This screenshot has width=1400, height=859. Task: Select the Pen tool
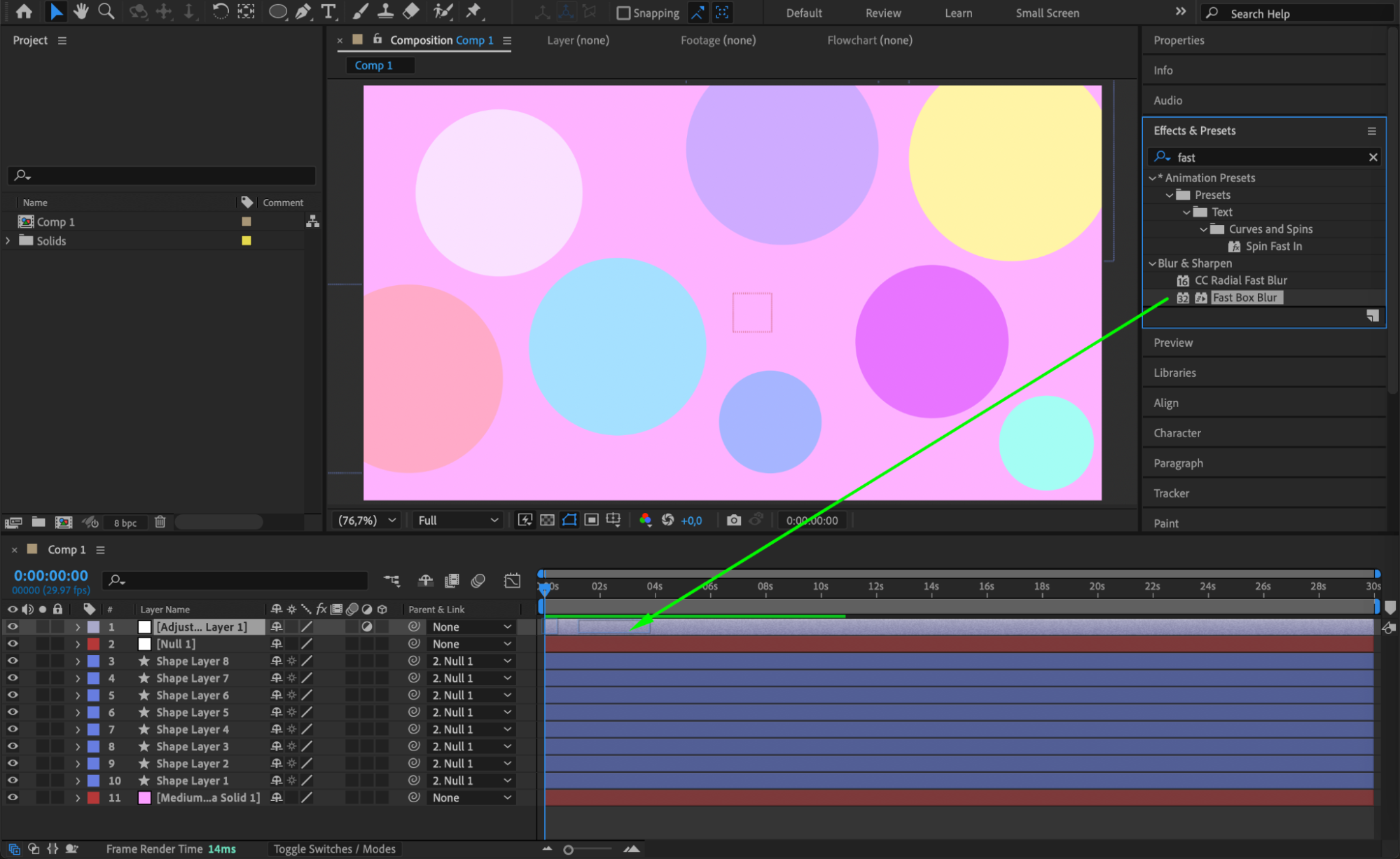pyautogui.click(x=303, y=11)
